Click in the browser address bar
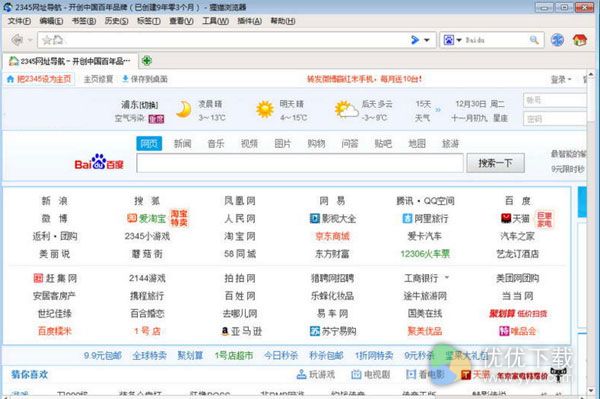Image resolution: width=600 pixels, height=399 pixels. tap(235, 40)
